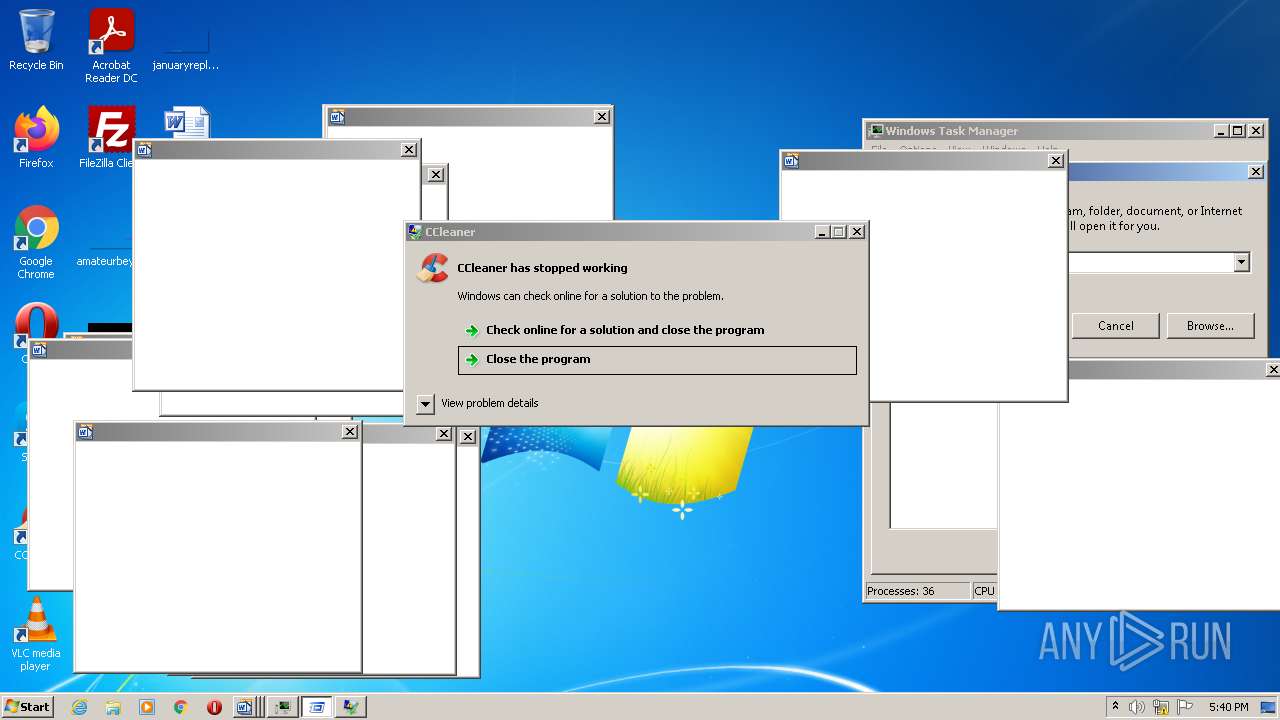Switch to the CCleaner taskbar button
The width and height of the screenshot is (1280, 720).
pos(350,707)
